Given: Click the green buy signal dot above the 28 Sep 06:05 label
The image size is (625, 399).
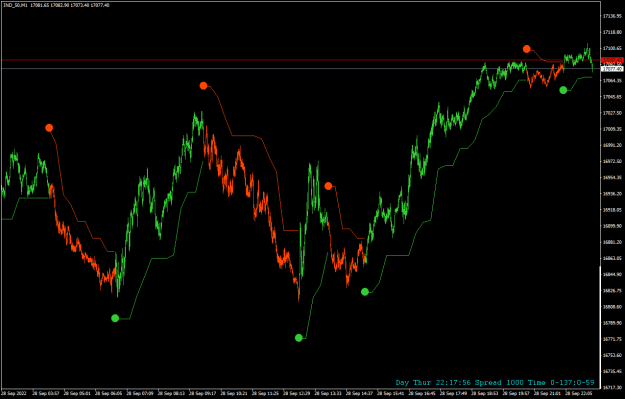Looking at the screenshot, I should pos(115,318).
